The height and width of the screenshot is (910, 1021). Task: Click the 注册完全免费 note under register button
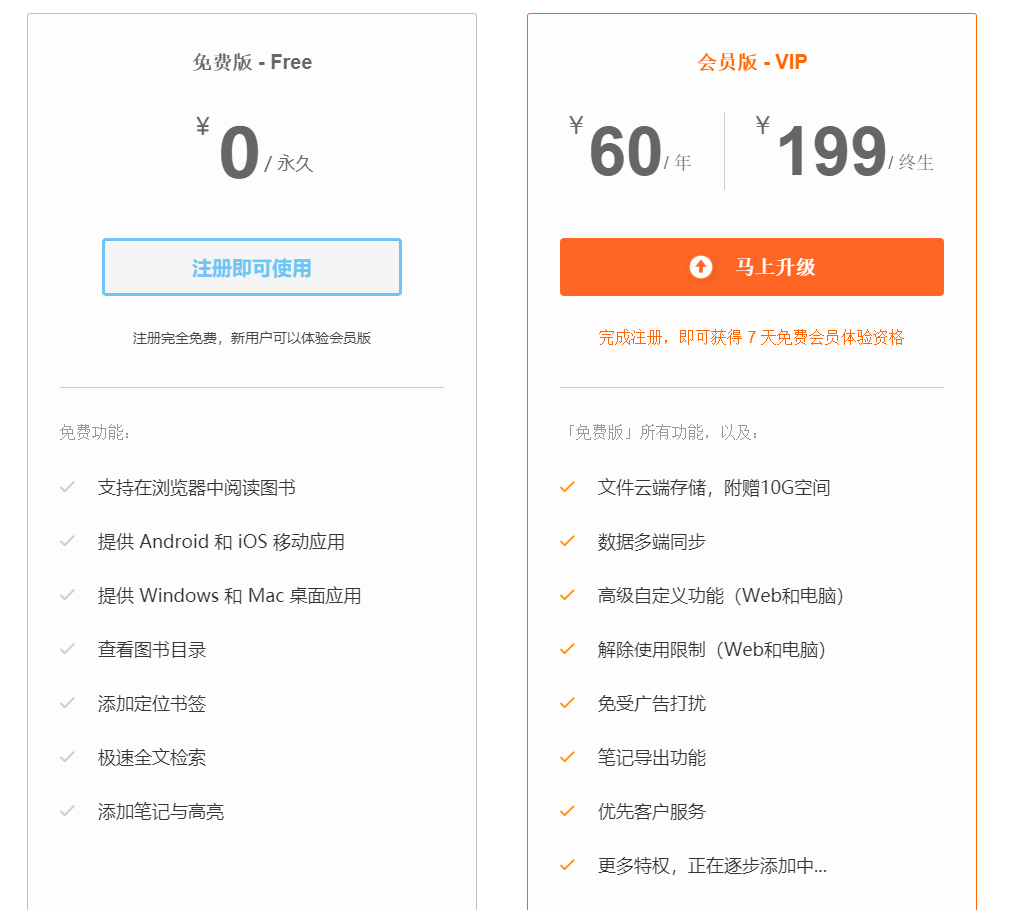click(252, 338)
